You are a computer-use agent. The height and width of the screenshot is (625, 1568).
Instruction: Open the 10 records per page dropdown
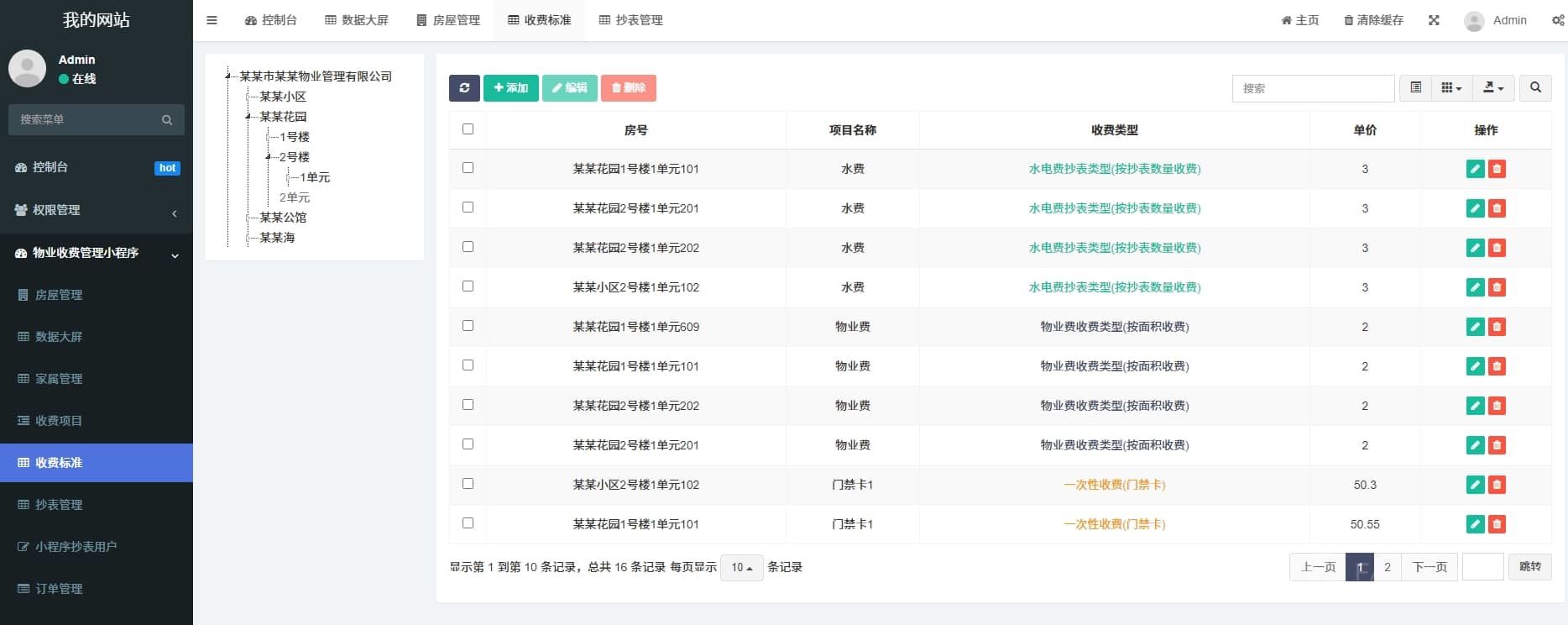click(741, 568)
